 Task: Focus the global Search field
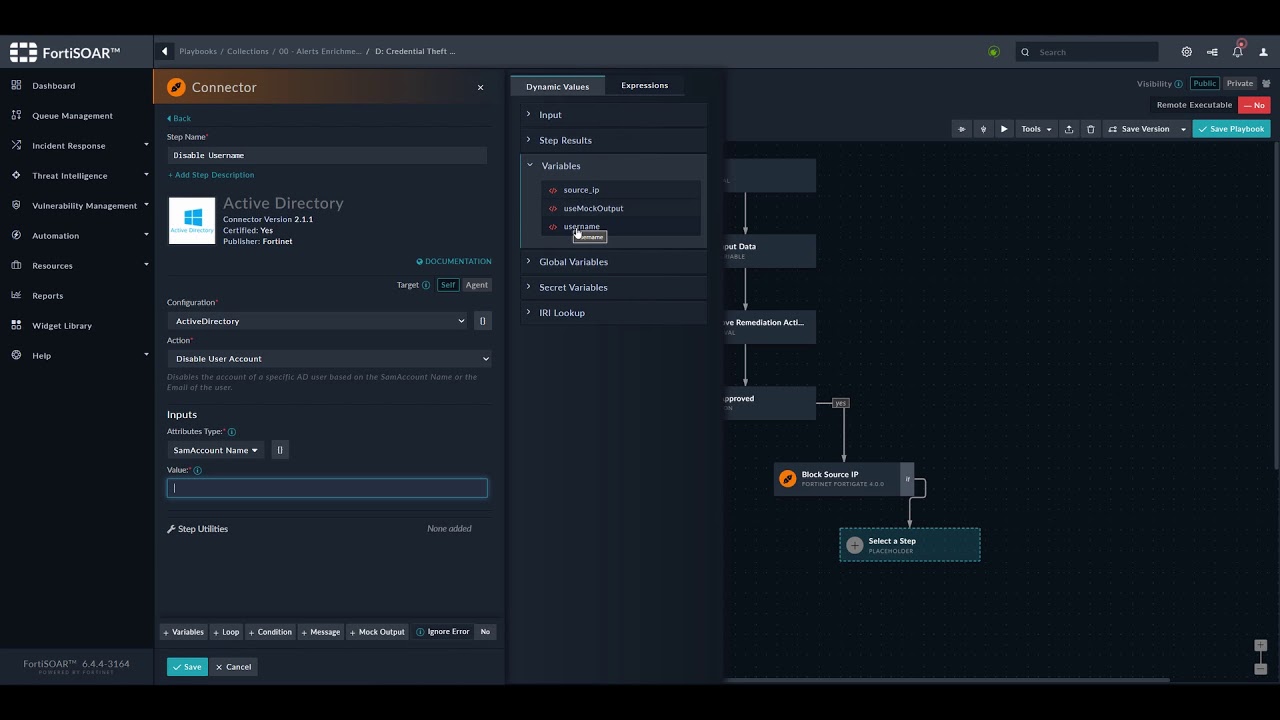[x=1087, y=52]
